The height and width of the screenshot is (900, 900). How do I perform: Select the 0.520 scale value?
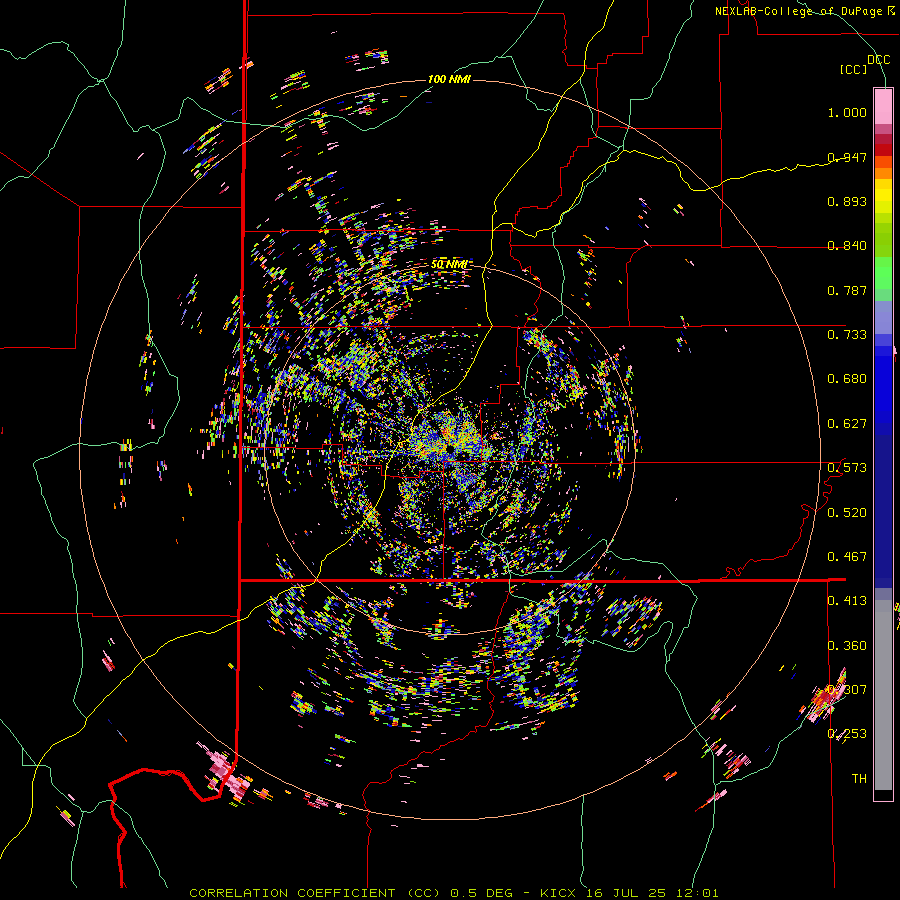(847, 512)
